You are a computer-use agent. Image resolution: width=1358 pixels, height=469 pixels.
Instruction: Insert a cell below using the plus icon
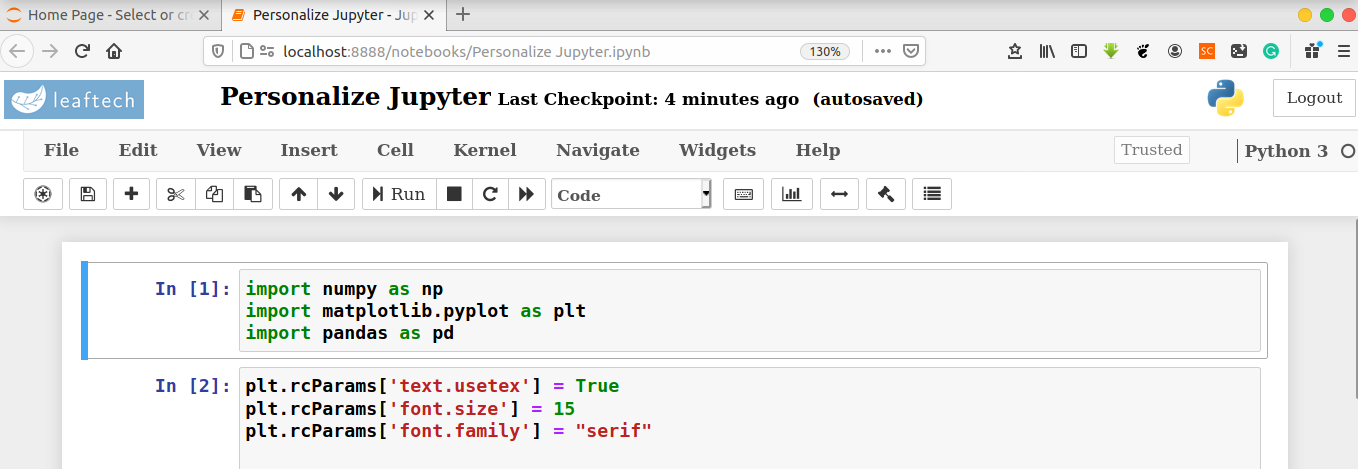tap(131, 195)
